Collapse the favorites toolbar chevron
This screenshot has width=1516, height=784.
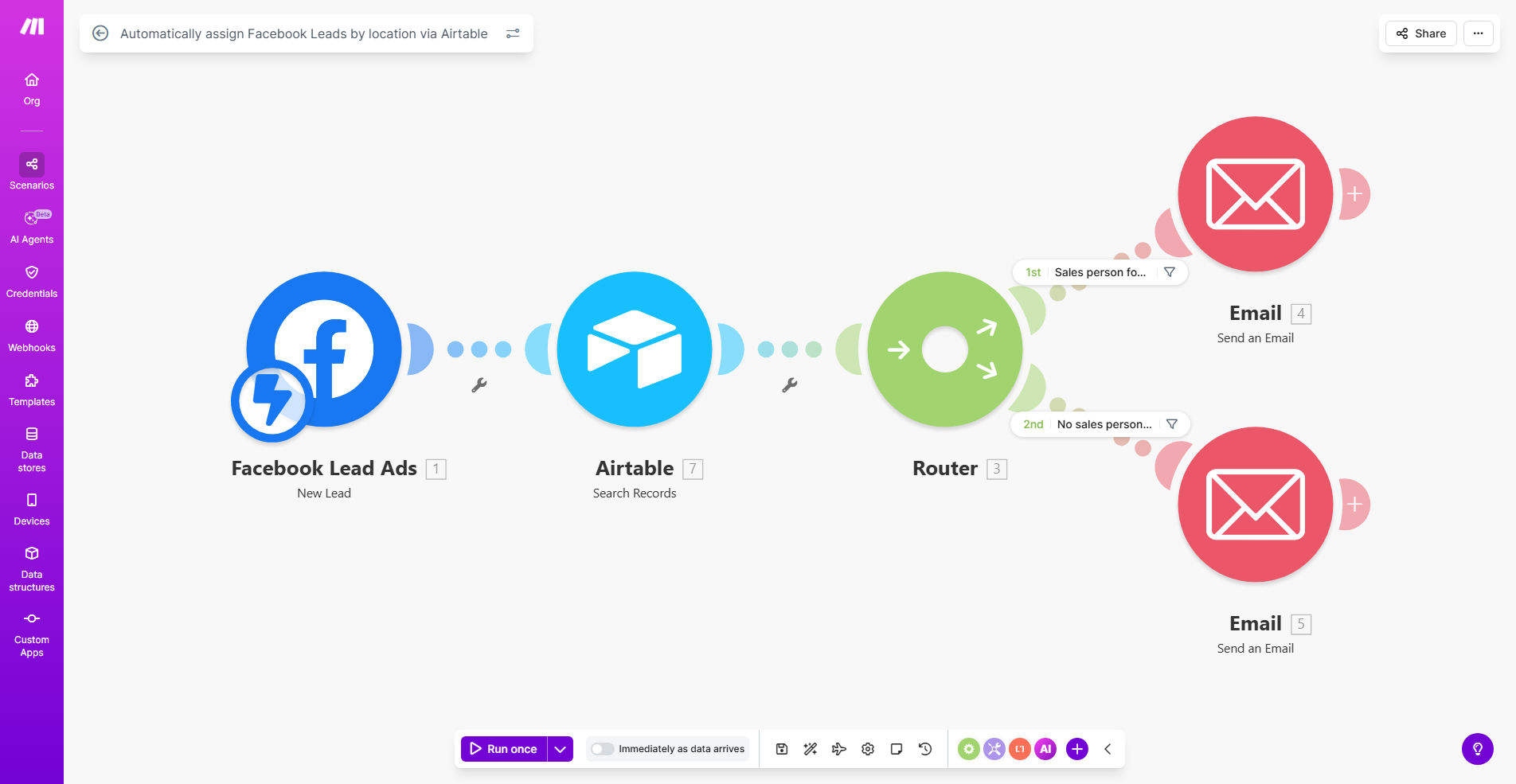coord(1108,749)
